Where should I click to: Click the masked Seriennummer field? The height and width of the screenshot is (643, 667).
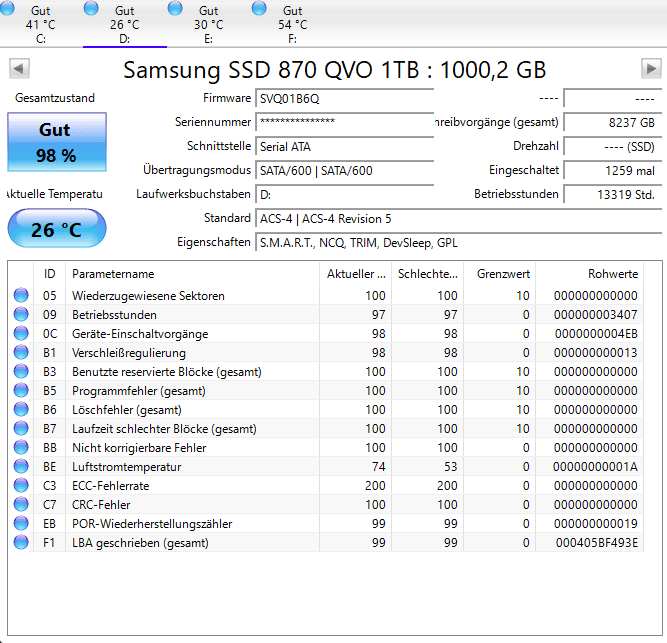tap(345, 122)
